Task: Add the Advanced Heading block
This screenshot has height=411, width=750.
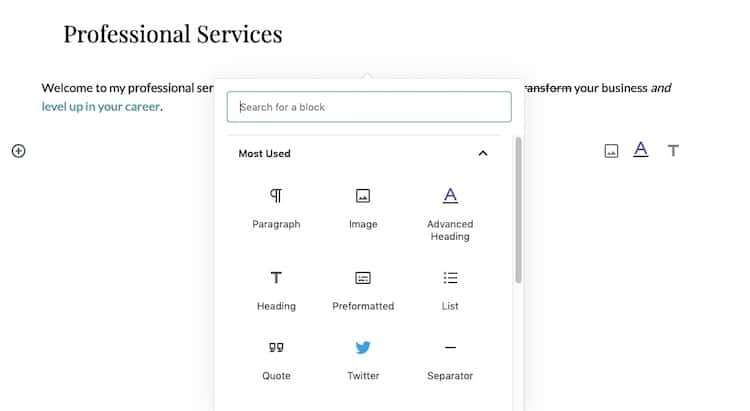Action: (450, 215)
